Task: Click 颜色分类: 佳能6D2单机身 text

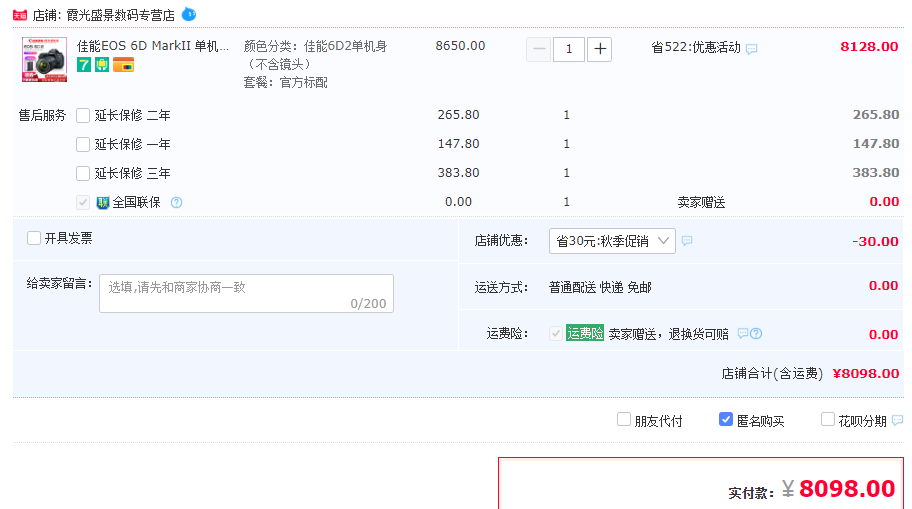Action: click(315, 55)
